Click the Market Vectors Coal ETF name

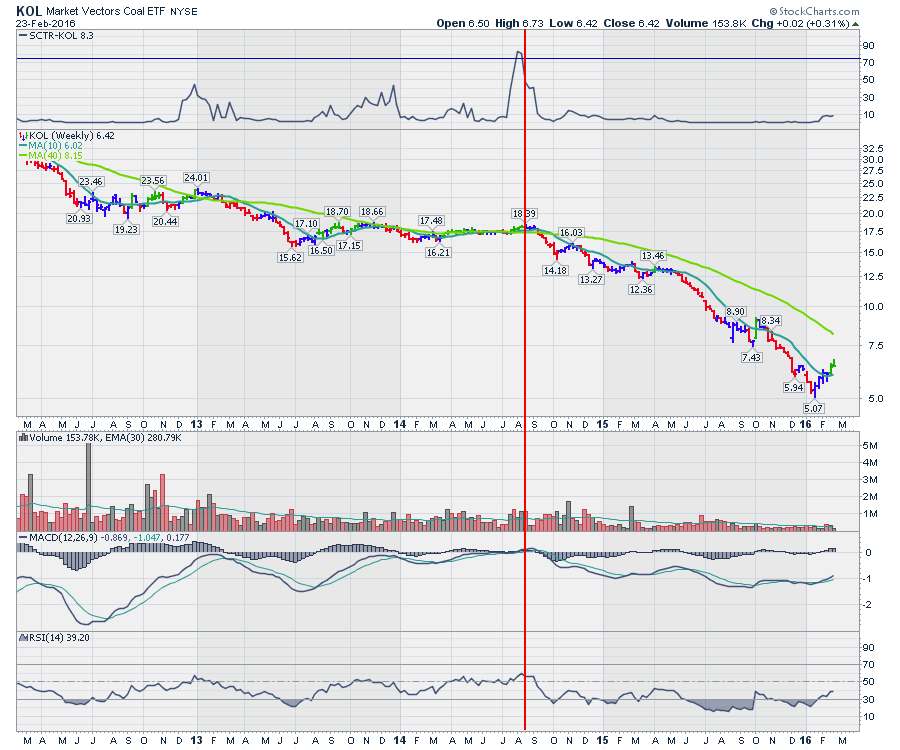click(x=106, y=11)
